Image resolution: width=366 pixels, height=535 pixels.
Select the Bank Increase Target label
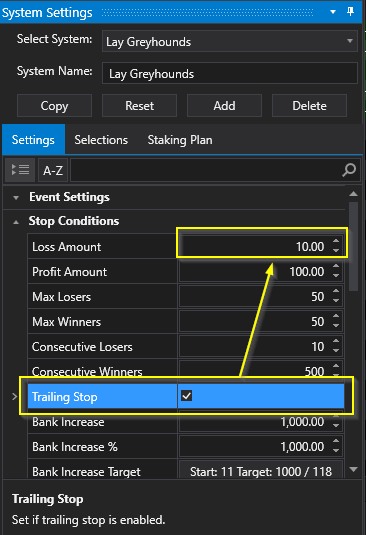coord(86,472)
